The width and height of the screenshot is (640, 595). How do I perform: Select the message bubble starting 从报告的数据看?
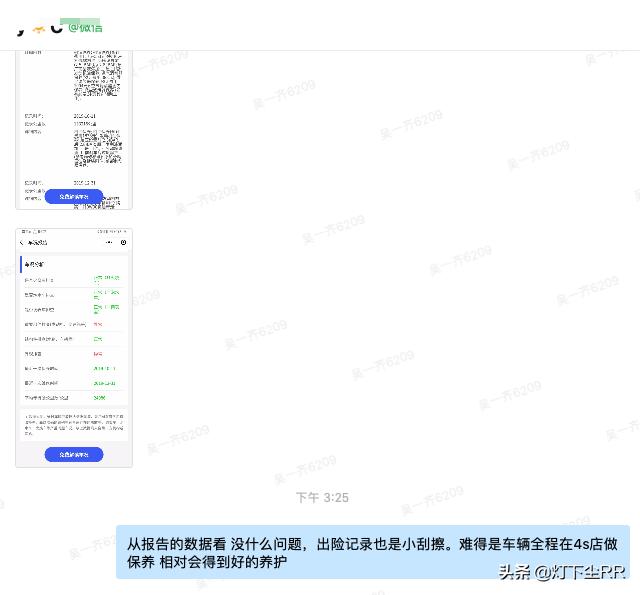point(373,552)
